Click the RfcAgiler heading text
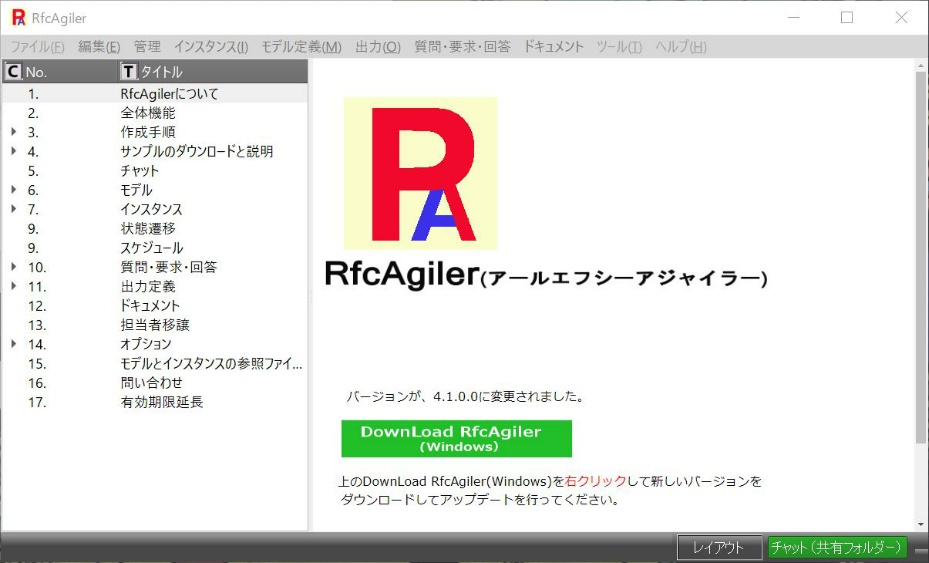The height and width of the screenshot is (563, 929). tap(402, 274)
